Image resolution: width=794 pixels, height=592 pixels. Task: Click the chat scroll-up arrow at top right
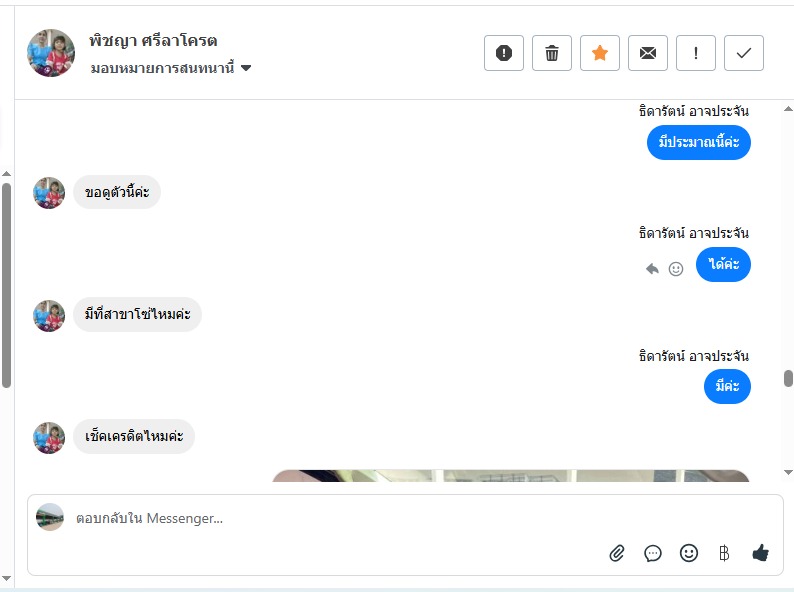(x=788, y=109)
